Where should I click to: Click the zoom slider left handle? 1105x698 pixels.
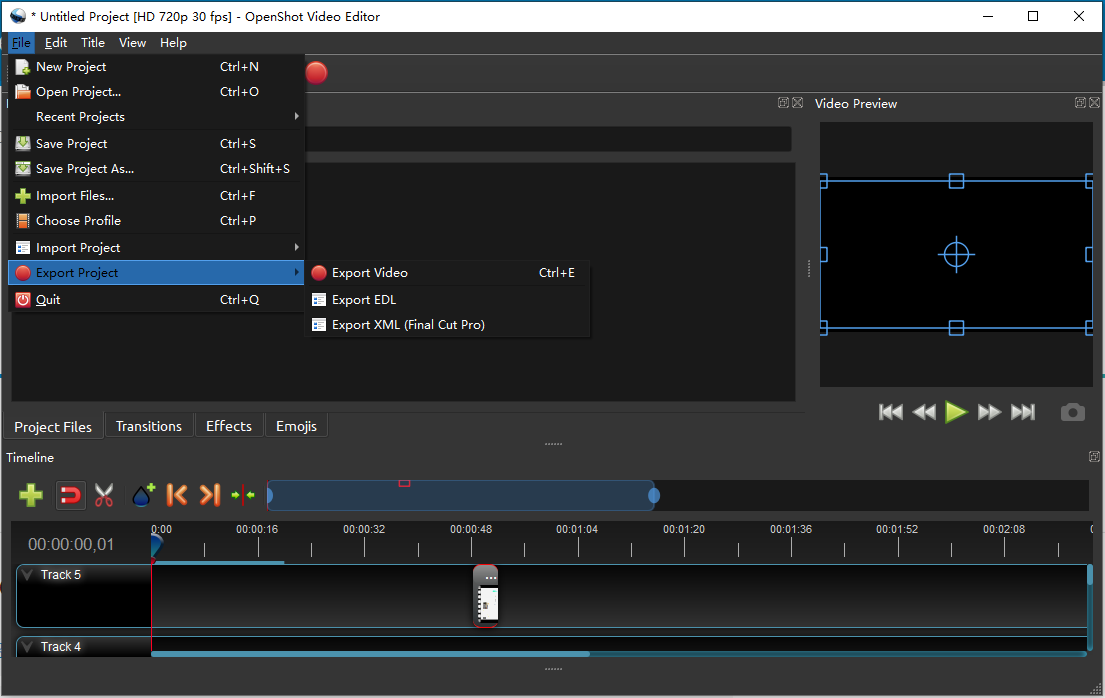(269, 496)
